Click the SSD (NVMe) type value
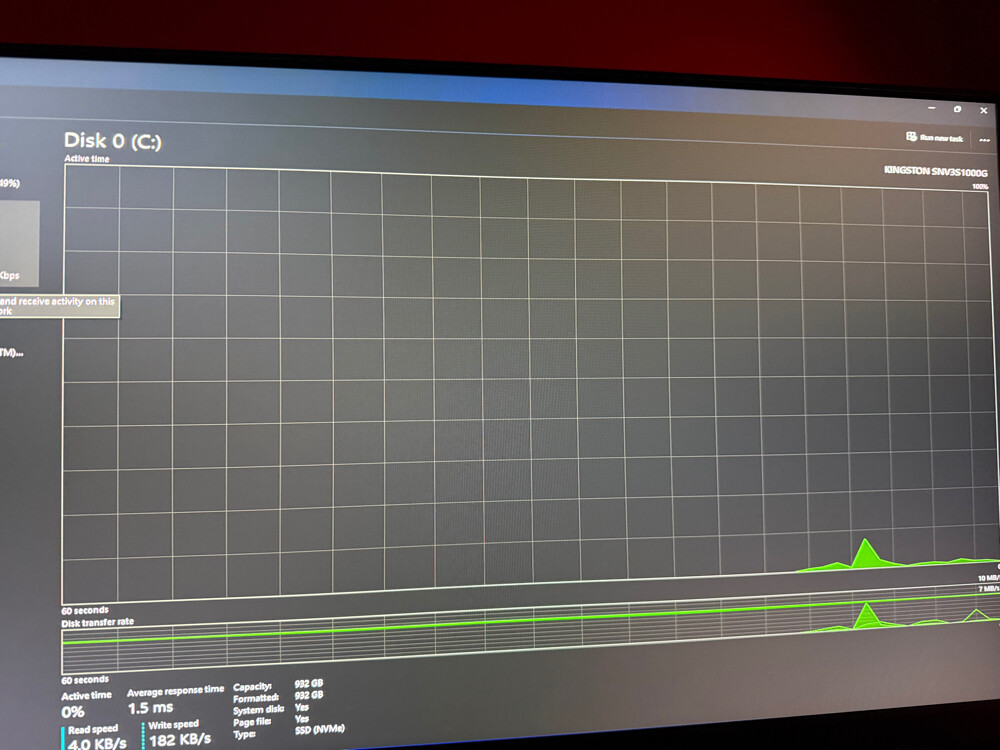1000x750 pixels. [320, 729]
